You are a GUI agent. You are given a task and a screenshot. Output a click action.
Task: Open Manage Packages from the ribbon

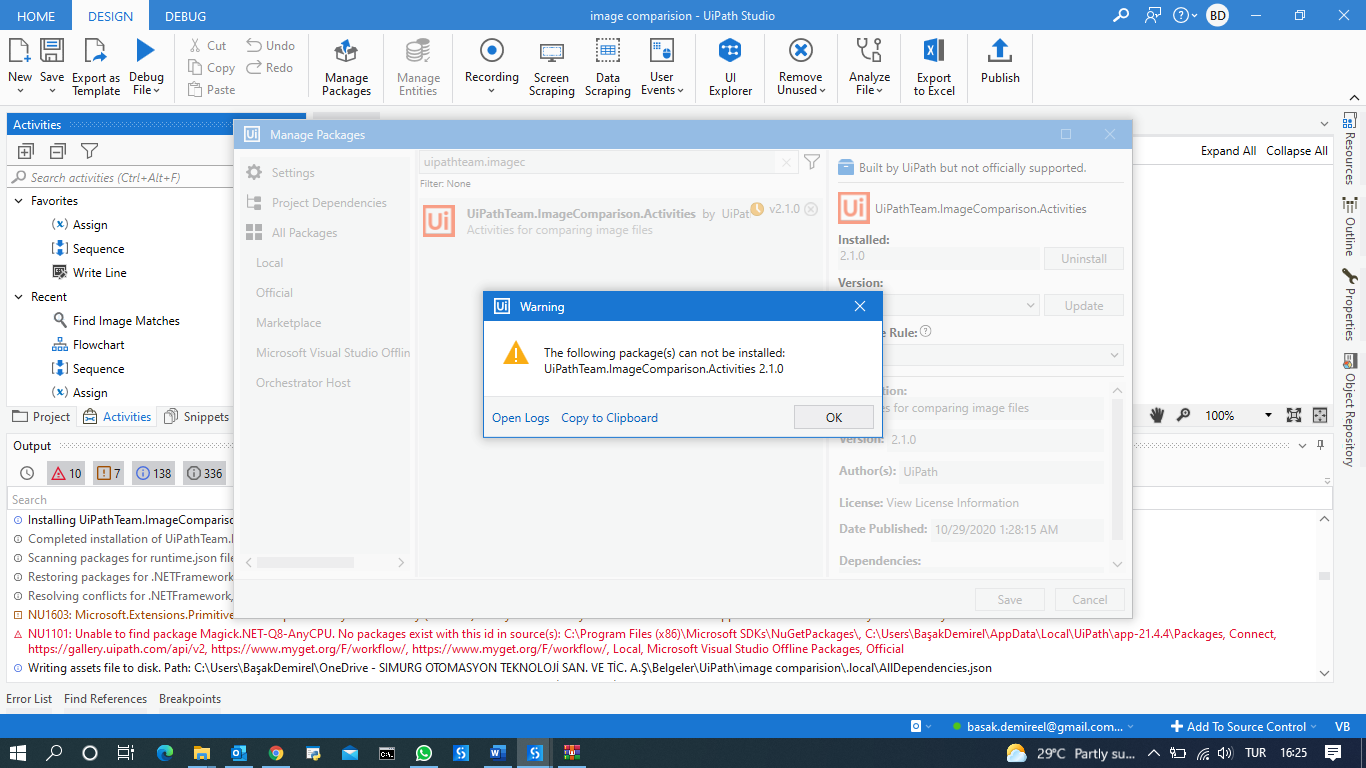(347, 67)
